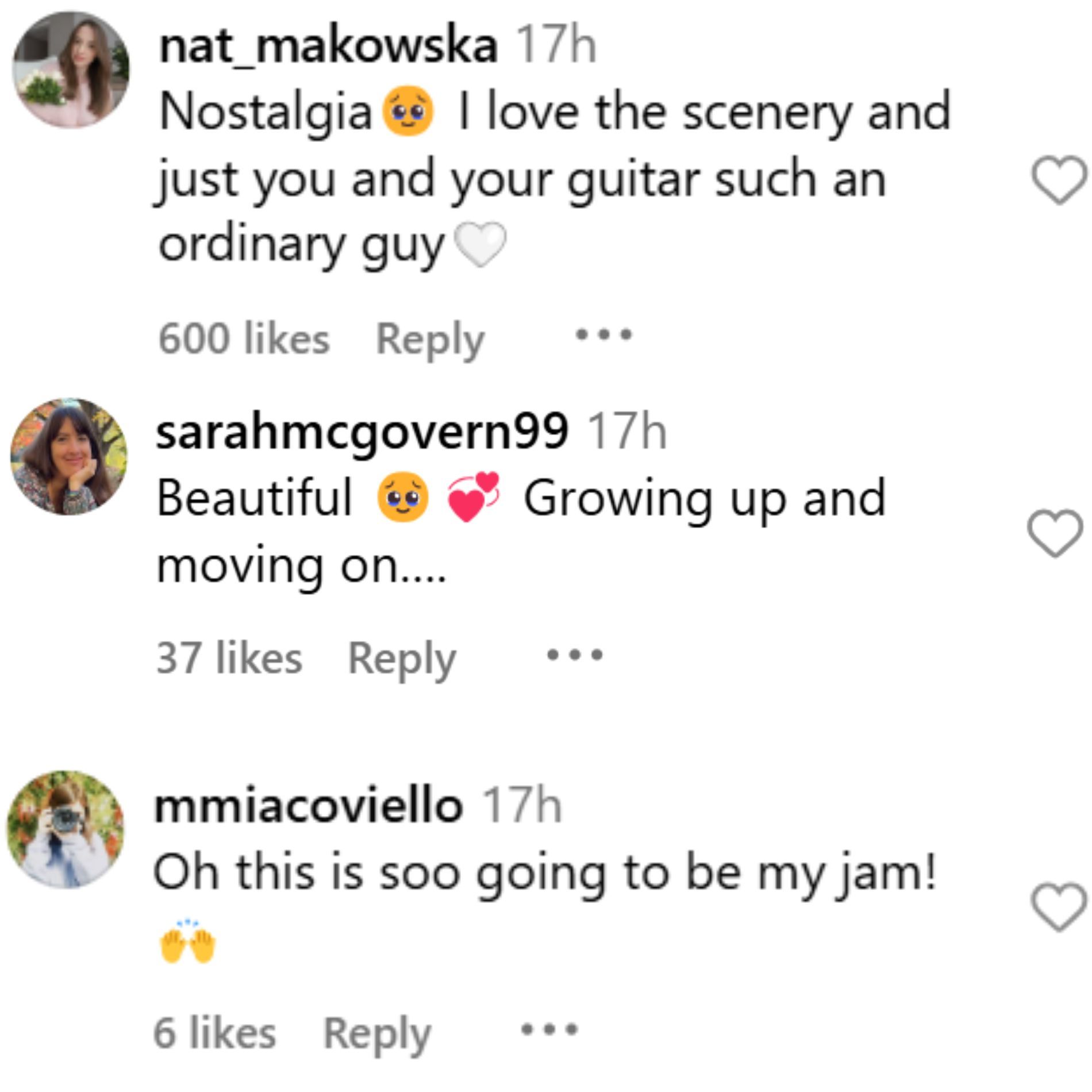Open more options for mmiacoviello's comment
This screenshot has width=1092, height=1092.
click(549, 1029)
